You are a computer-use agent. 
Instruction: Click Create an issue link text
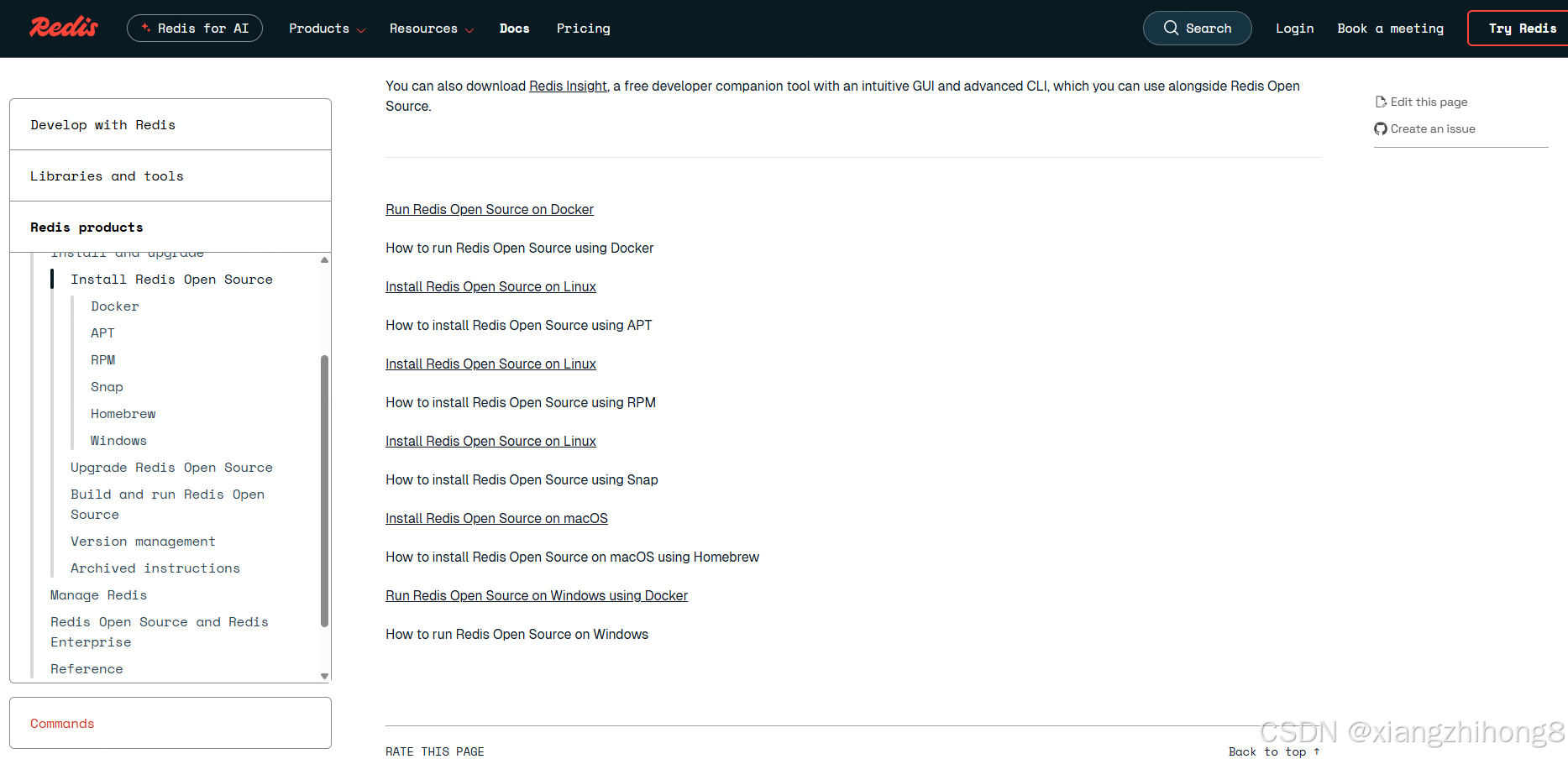coord(1433,128)
